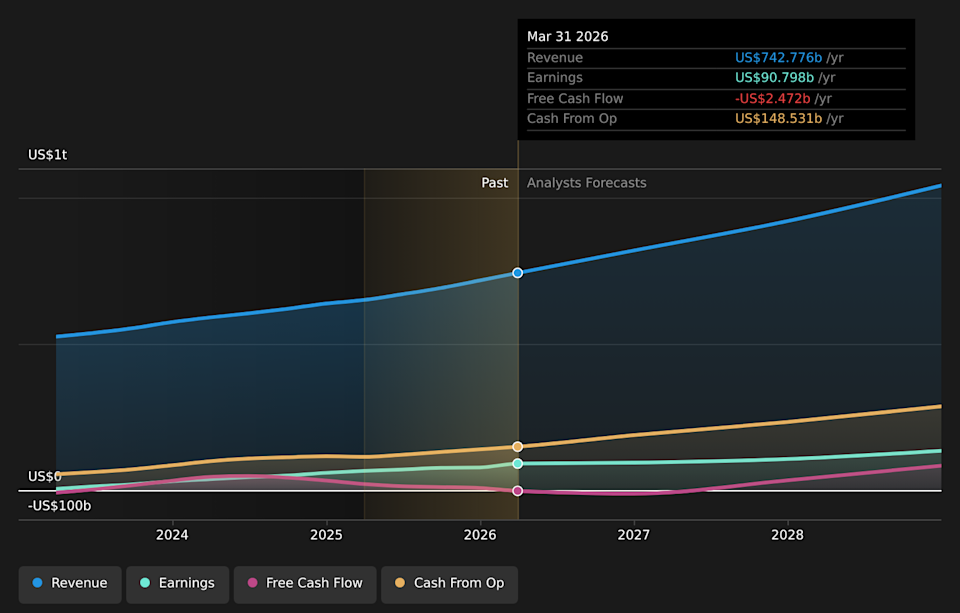This screenshot has width=960, height=613.
Task: Click the pink Free Cash Flow legend dot
Action: coord(252,583)
